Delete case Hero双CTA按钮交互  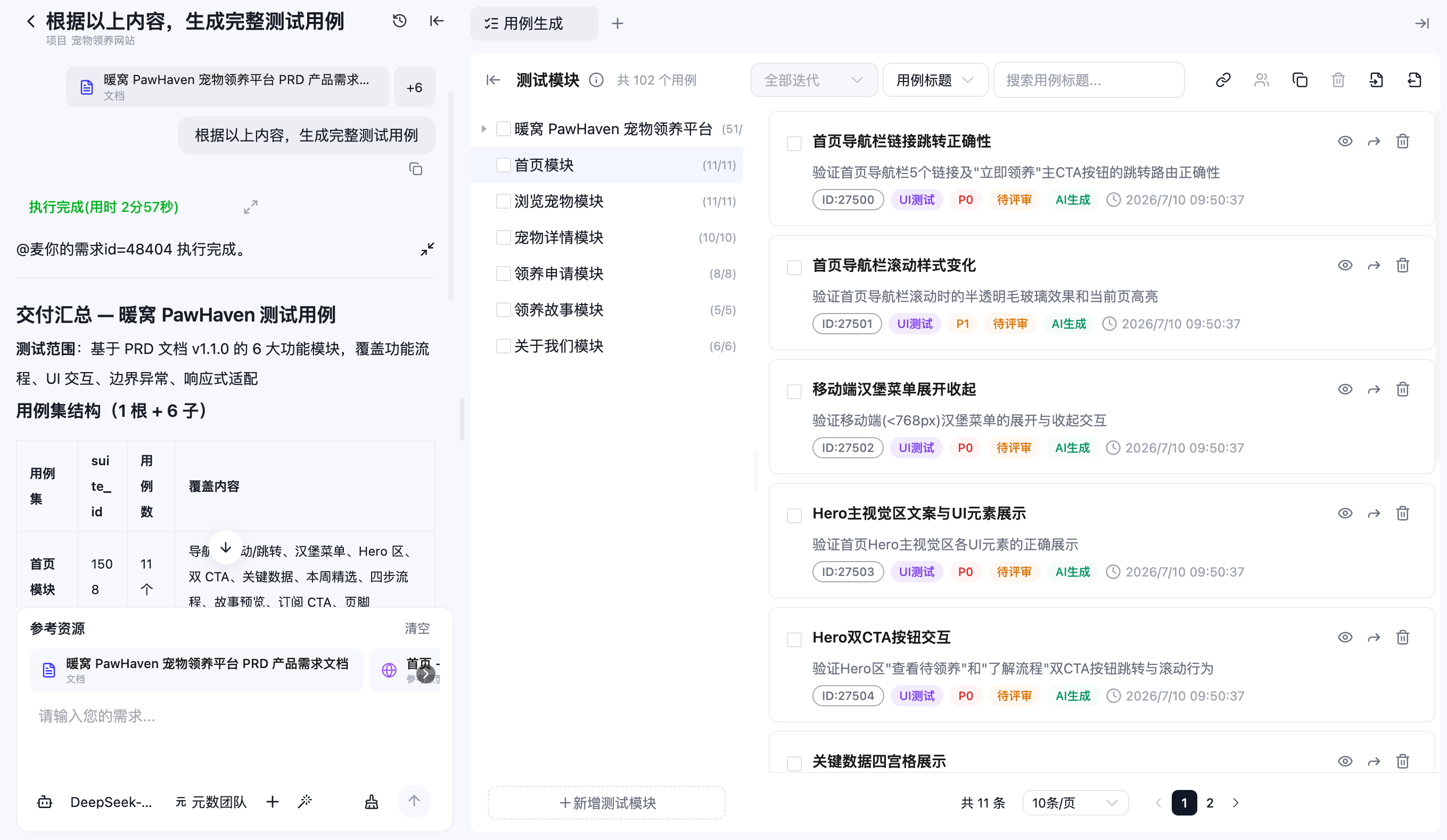click(1403, 637)
